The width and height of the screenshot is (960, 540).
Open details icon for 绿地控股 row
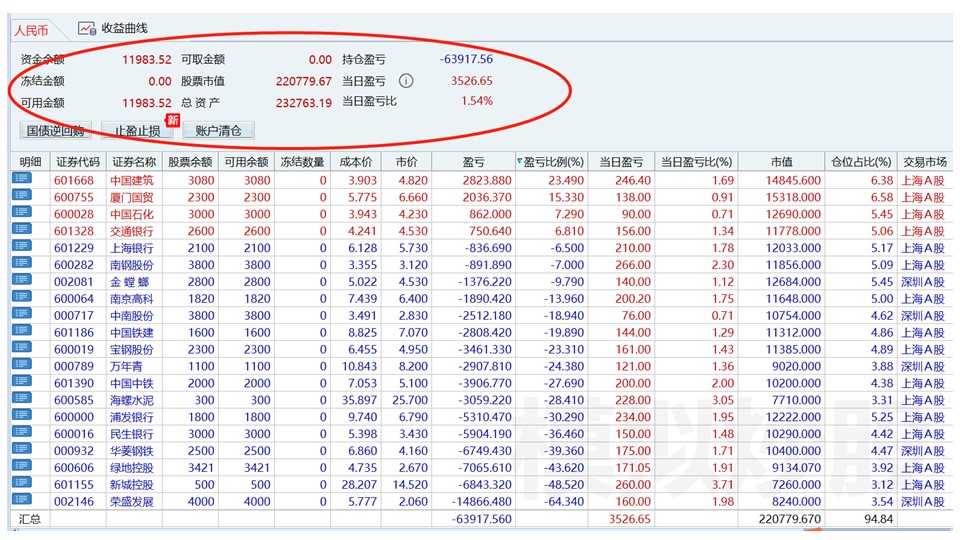click(x=21, y=465)
